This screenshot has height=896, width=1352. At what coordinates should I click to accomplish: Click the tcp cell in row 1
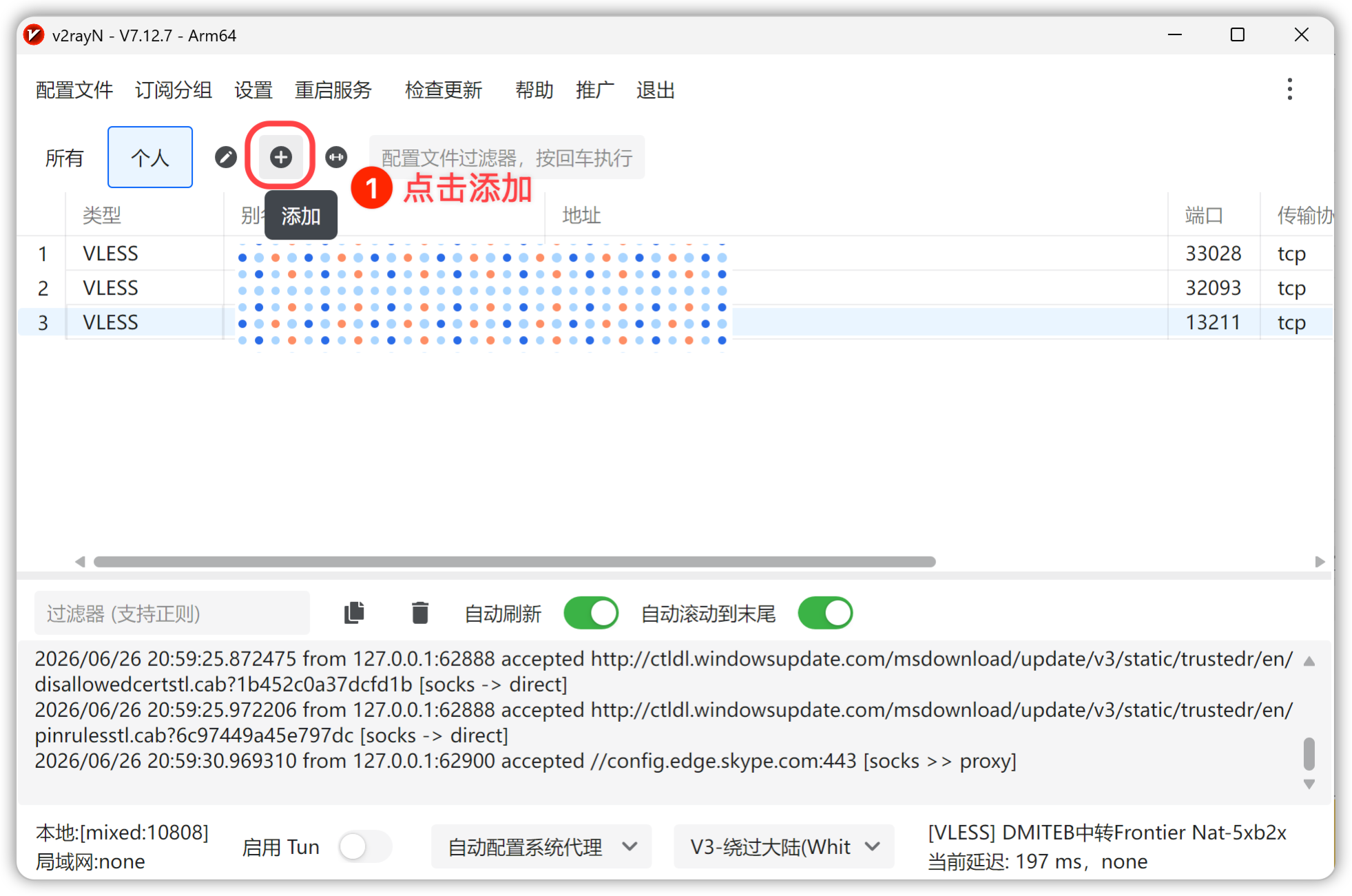1291,254
